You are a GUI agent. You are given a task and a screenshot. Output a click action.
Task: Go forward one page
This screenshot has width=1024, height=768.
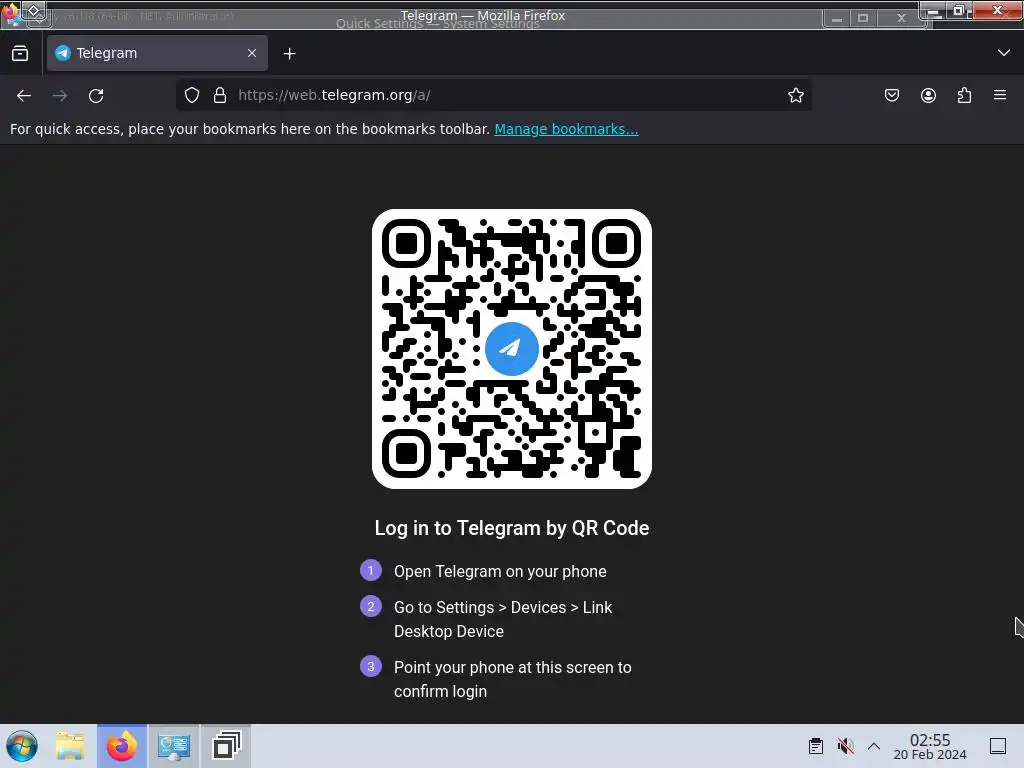pyautogui.click(x=60, y=95)
